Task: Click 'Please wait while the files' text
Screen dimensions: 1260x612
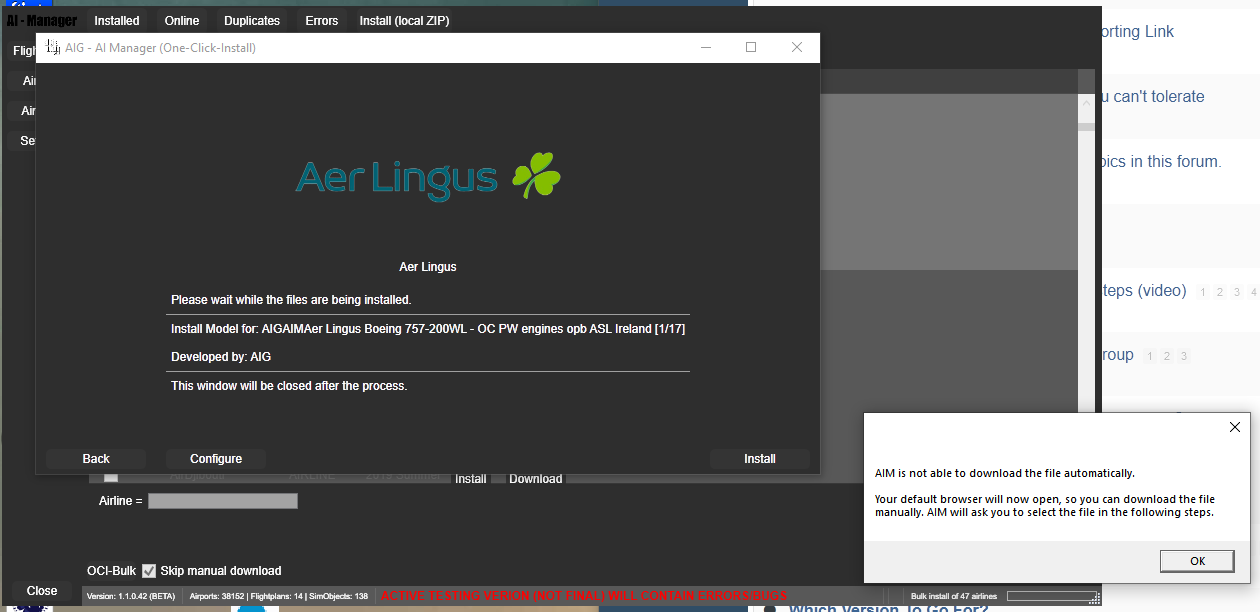Action: [291, 300]
